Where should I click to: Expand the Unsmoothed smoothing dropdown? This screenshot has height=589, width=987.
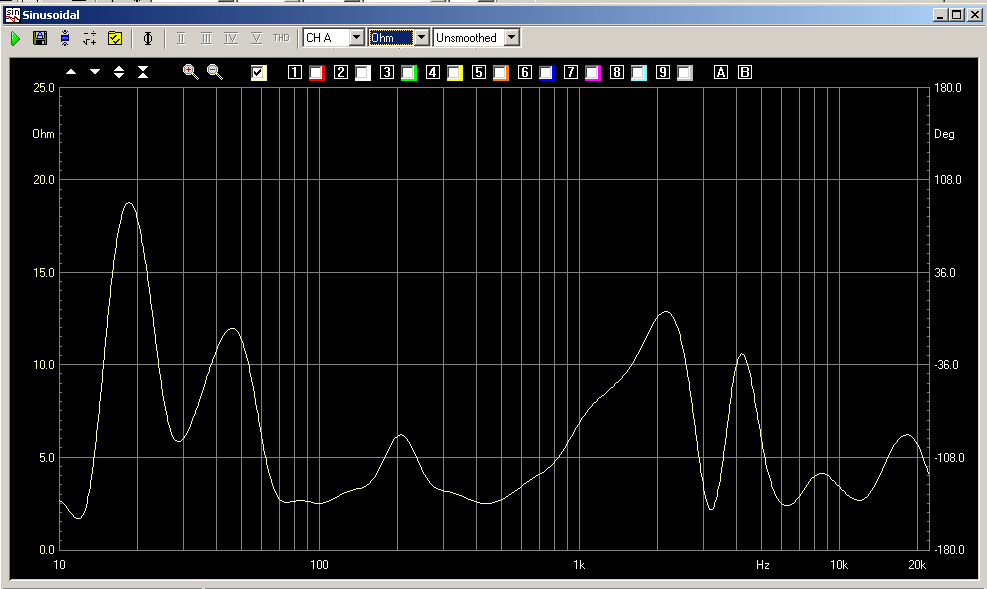tap(512, 38)
